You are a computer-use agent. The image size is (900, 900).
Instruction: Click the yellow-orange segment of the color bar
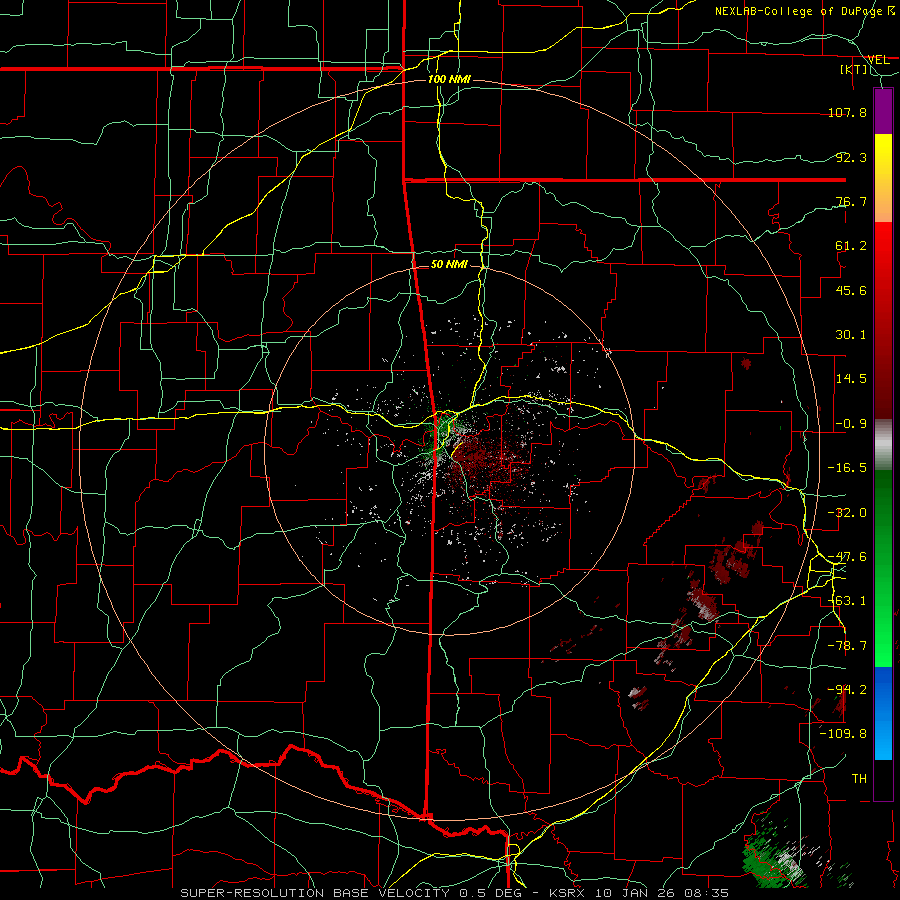pos(883,178)
